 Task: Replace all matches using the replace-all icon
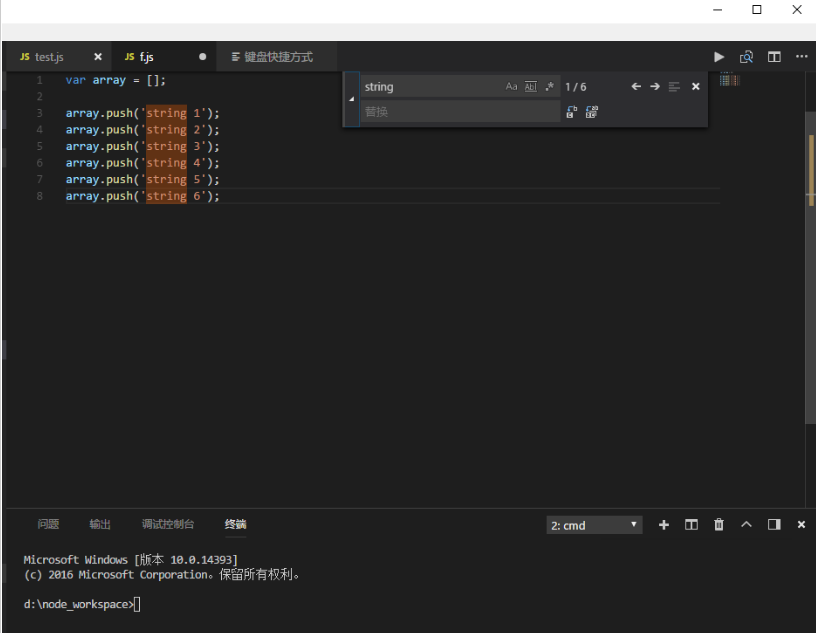pos(592,112)
